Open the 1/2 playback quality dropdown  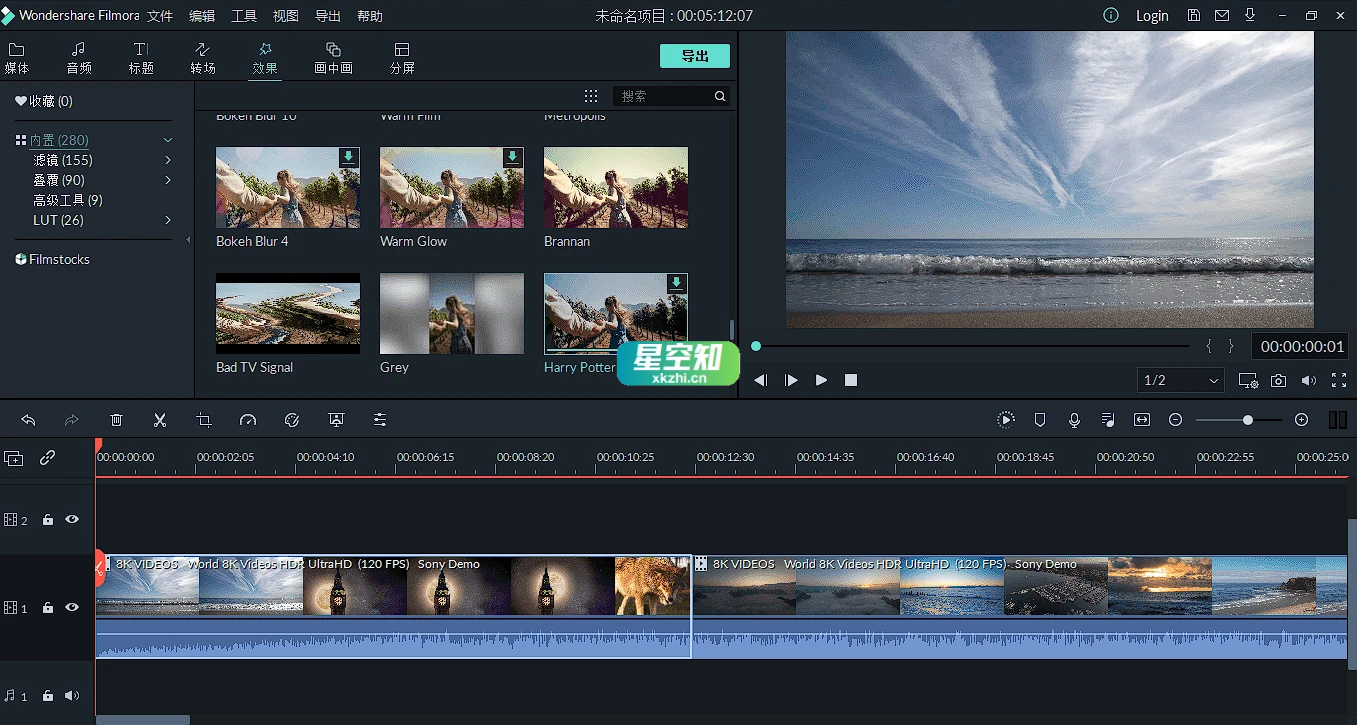point(1180,381)
